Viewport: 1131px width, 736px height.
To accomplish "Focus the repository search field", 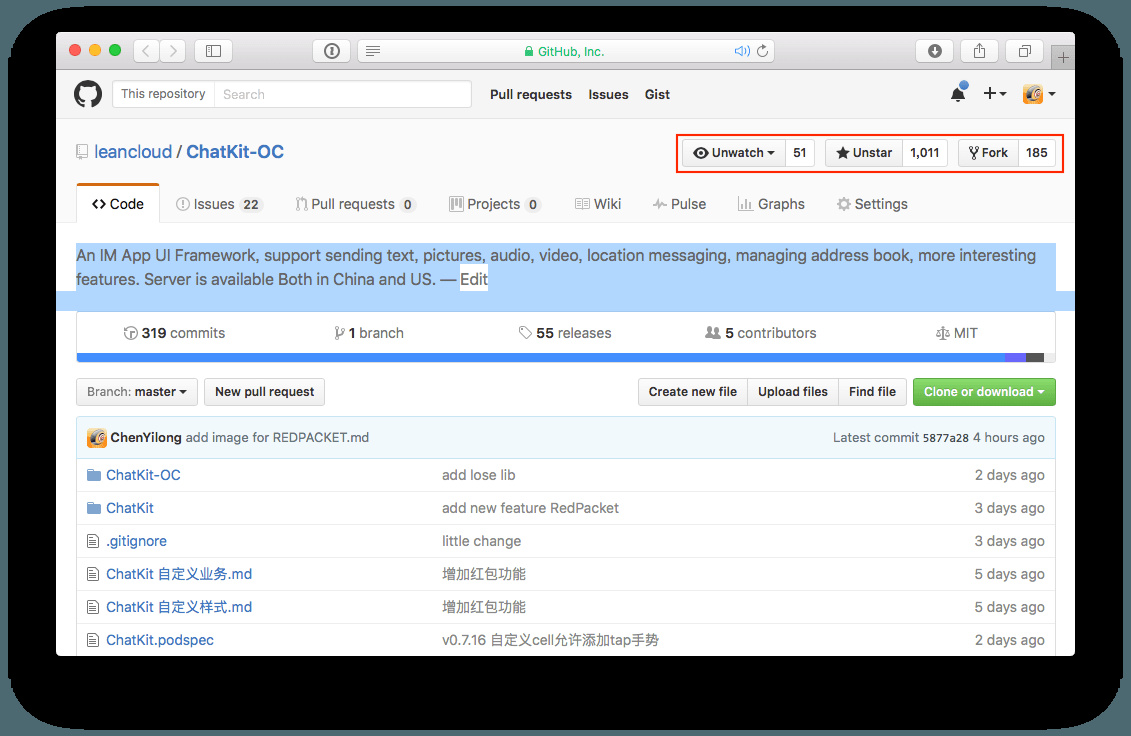I will tap(343, 94).
